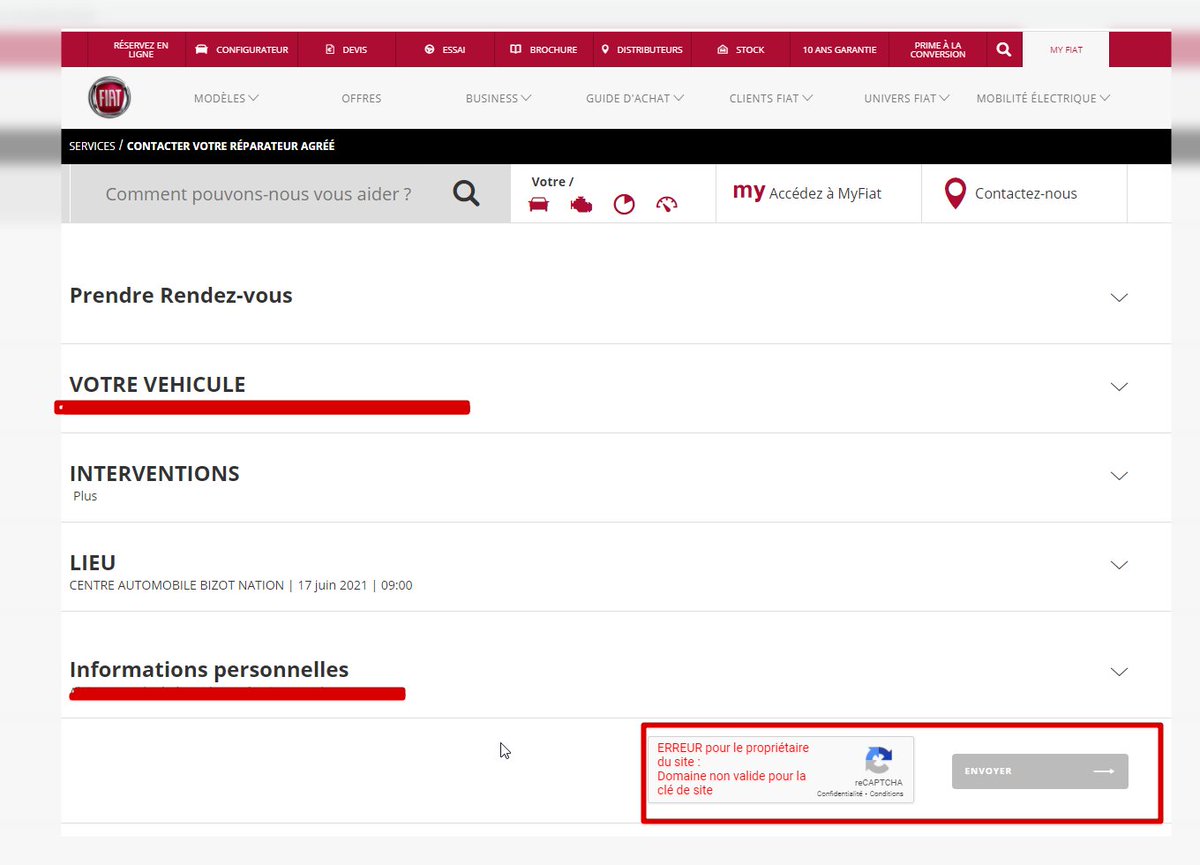The height and width of the screenshot is (865, 1200).
Task: Click the LIEU heading
Action: coord(93,562)
